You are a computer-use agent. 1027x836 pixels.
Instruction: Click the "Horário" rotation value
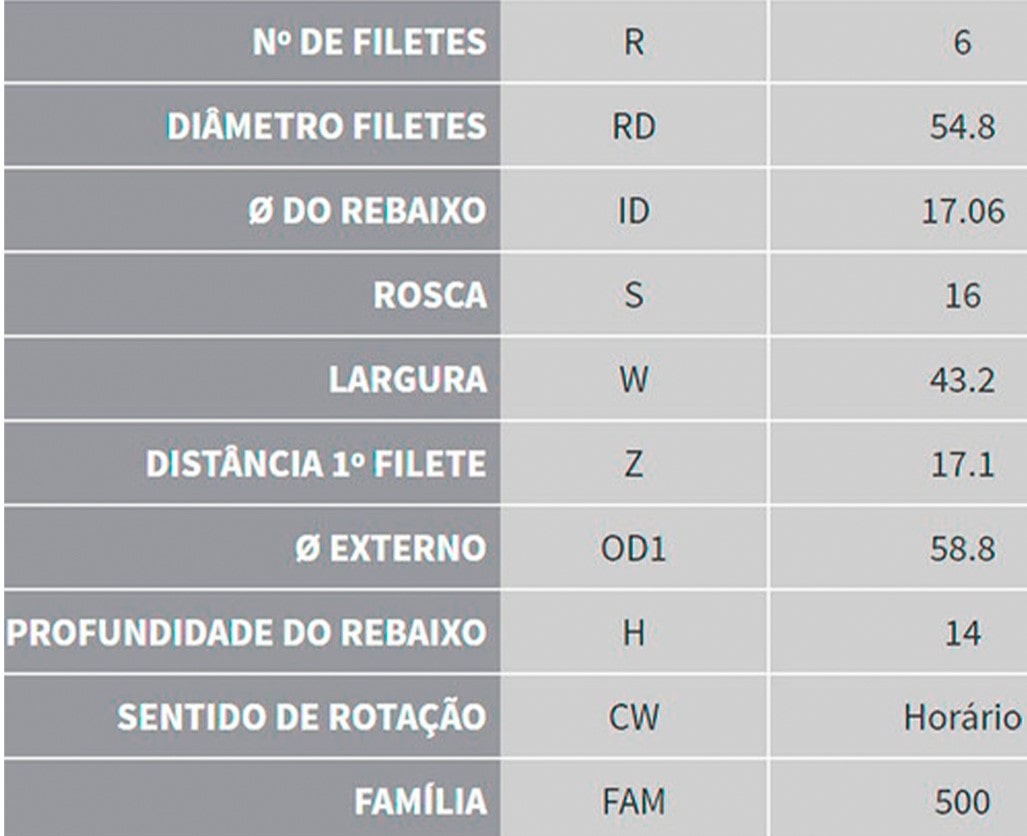click(x=962, y=717)
